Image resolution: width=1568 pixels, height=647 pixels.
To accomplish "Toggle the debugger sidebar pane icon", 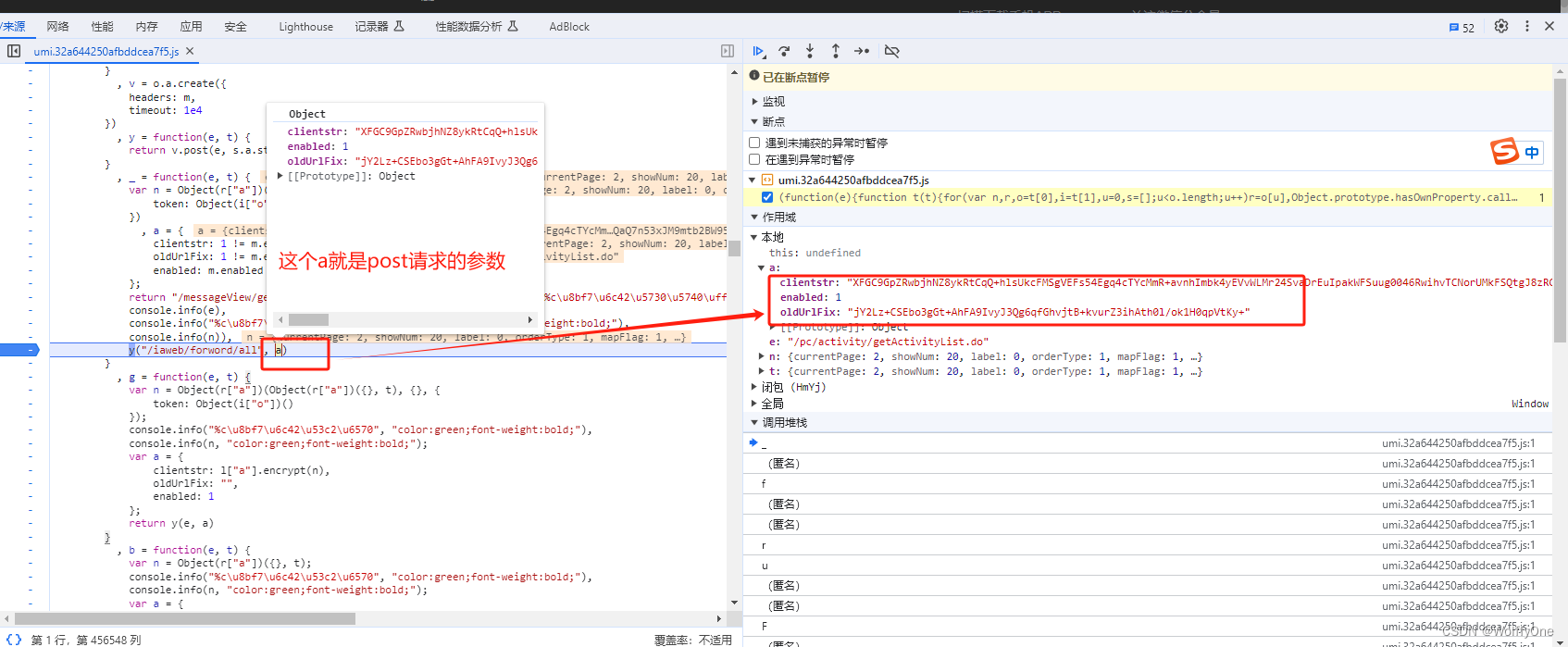I will pos(728,51).
